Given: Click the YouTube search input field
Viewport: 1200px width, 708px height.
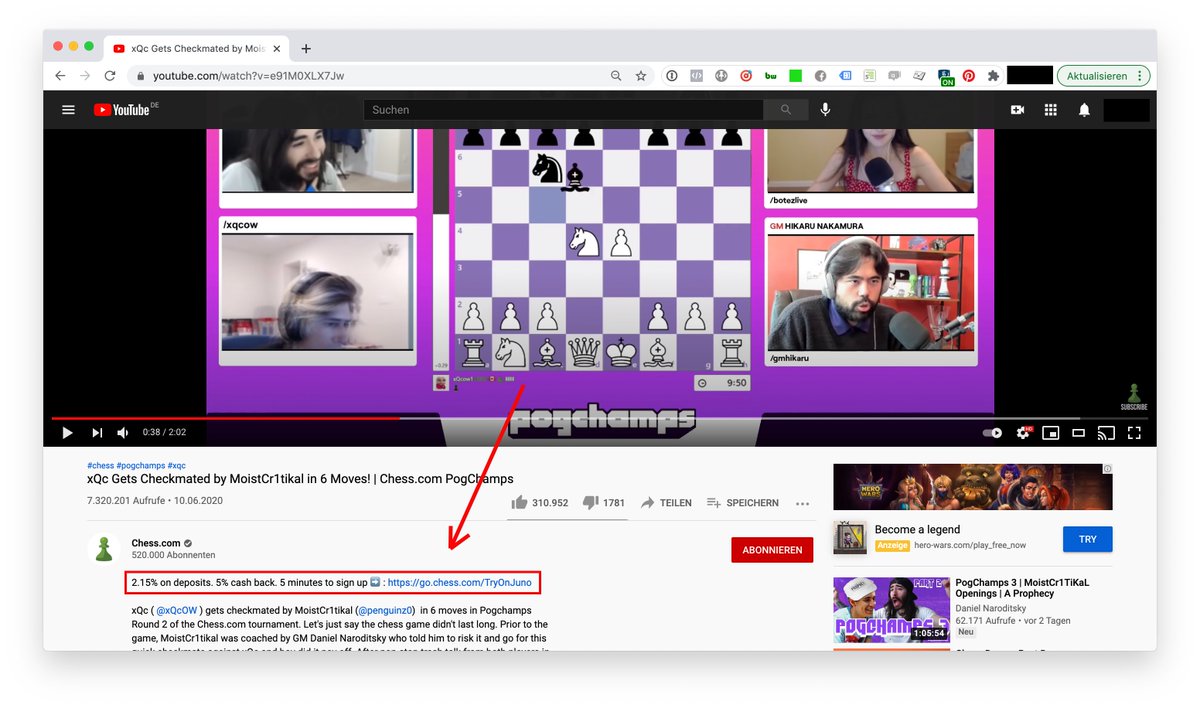Looking at the screenshot, I should [563, 110].
